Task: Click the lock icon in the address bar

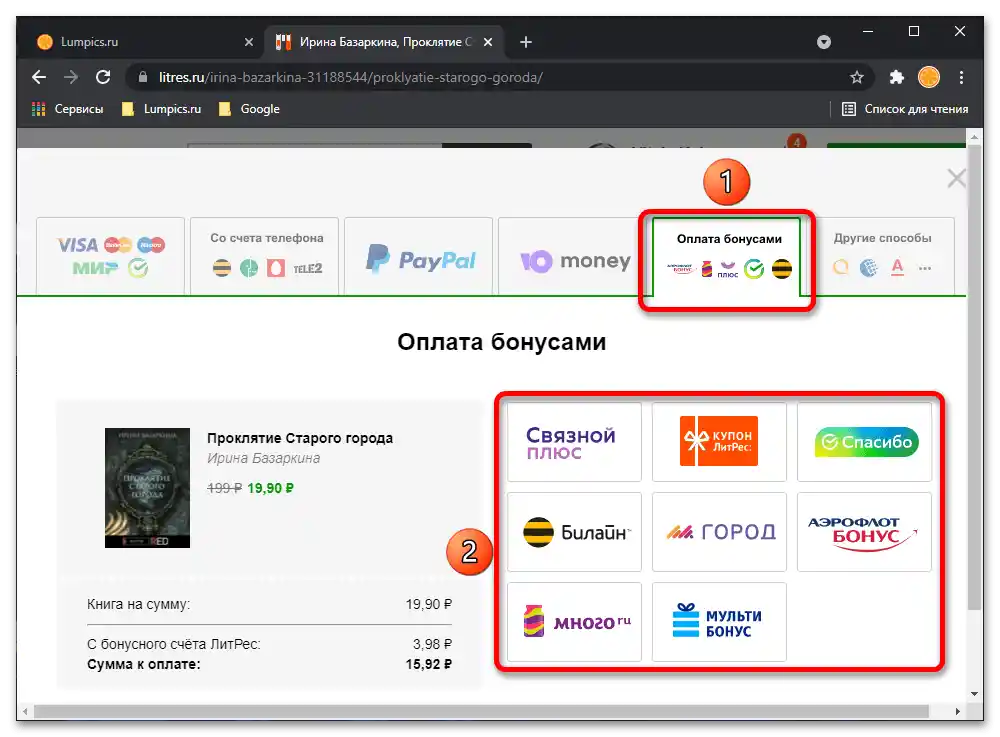Action: point(143,77)
